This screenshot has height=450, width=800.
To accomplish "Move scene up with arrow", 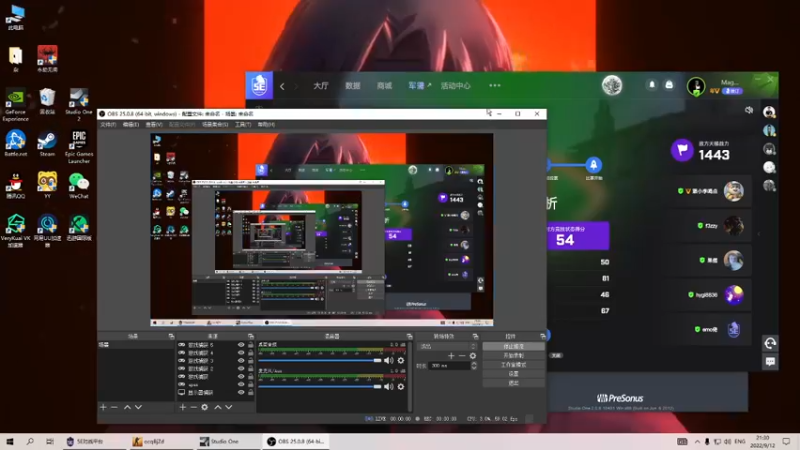I will coord(127,407).
